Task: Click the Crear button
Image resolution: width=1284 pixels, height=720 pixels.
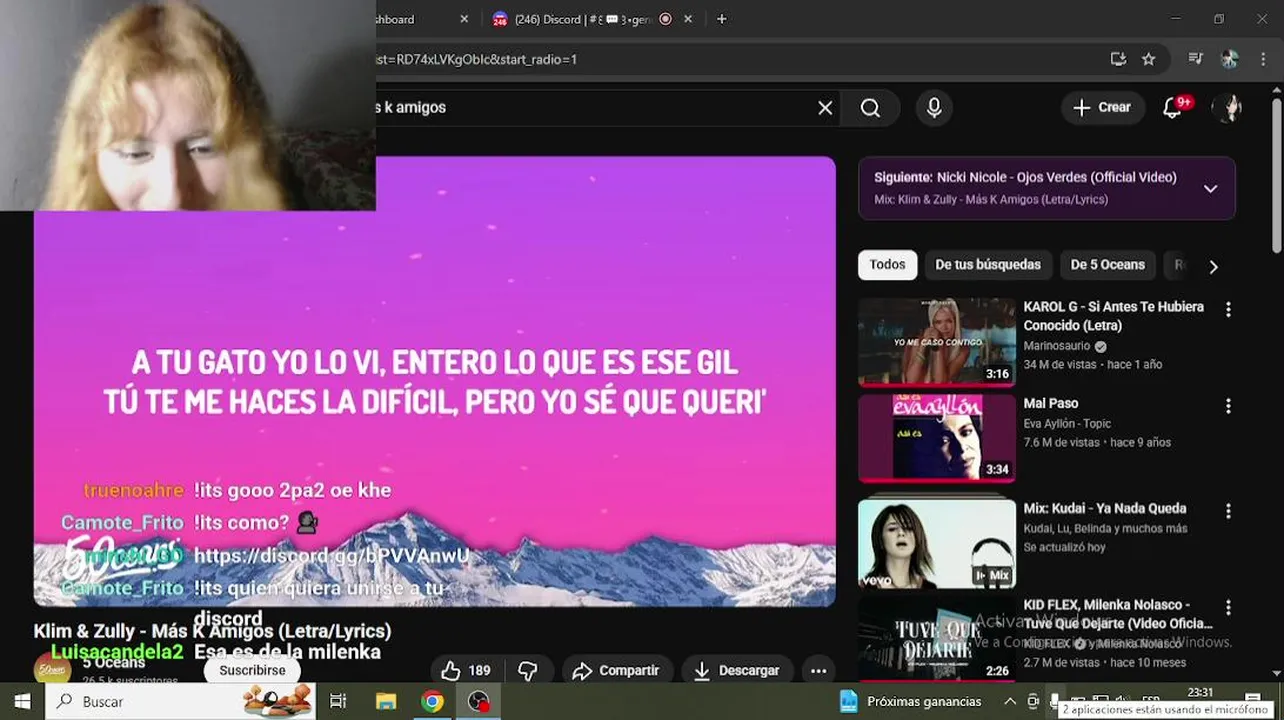Action: click(x=1102, y=108)
